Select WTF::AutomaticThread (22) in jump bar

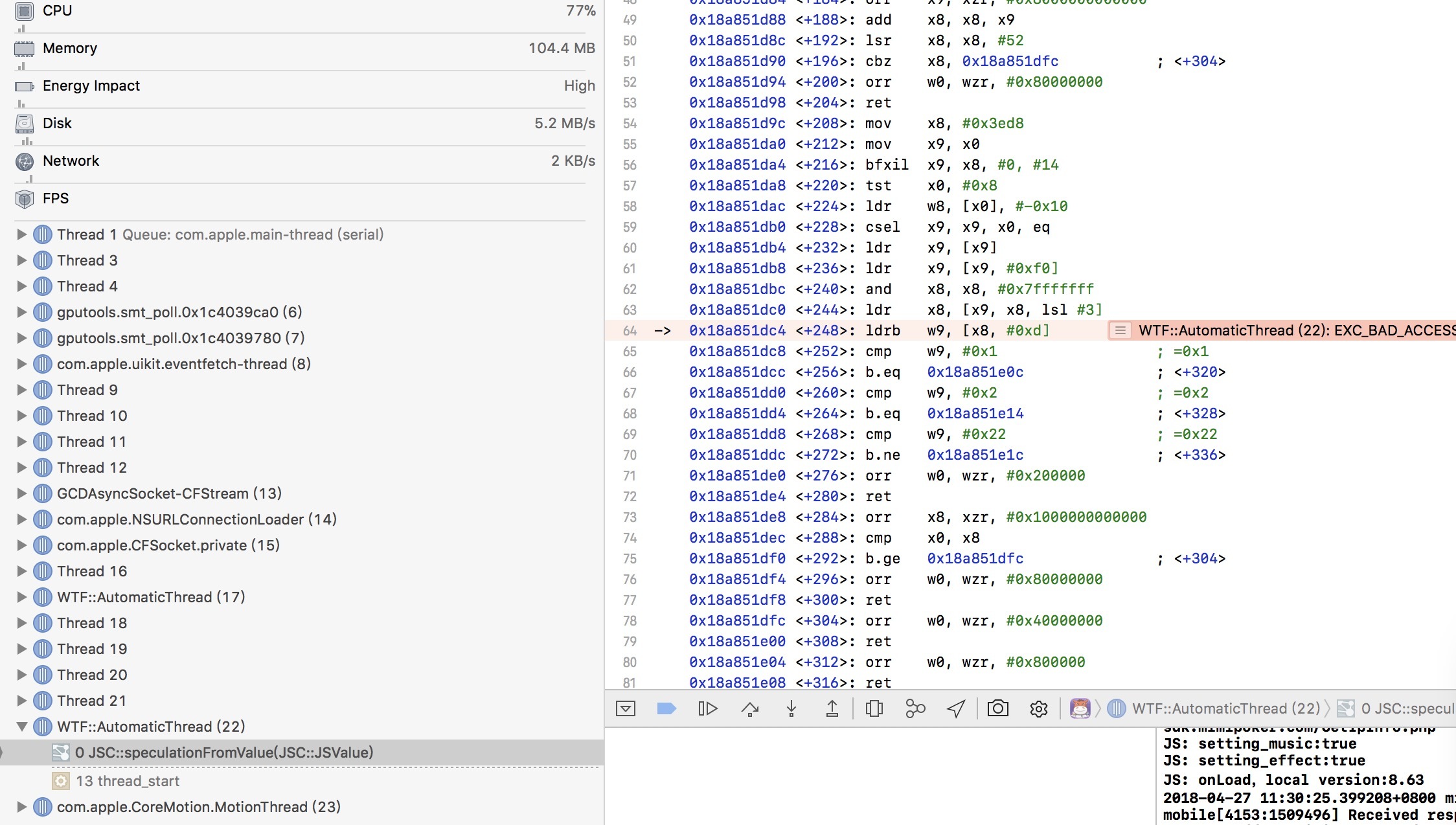pyautogui.click(x=1225, y=708)
